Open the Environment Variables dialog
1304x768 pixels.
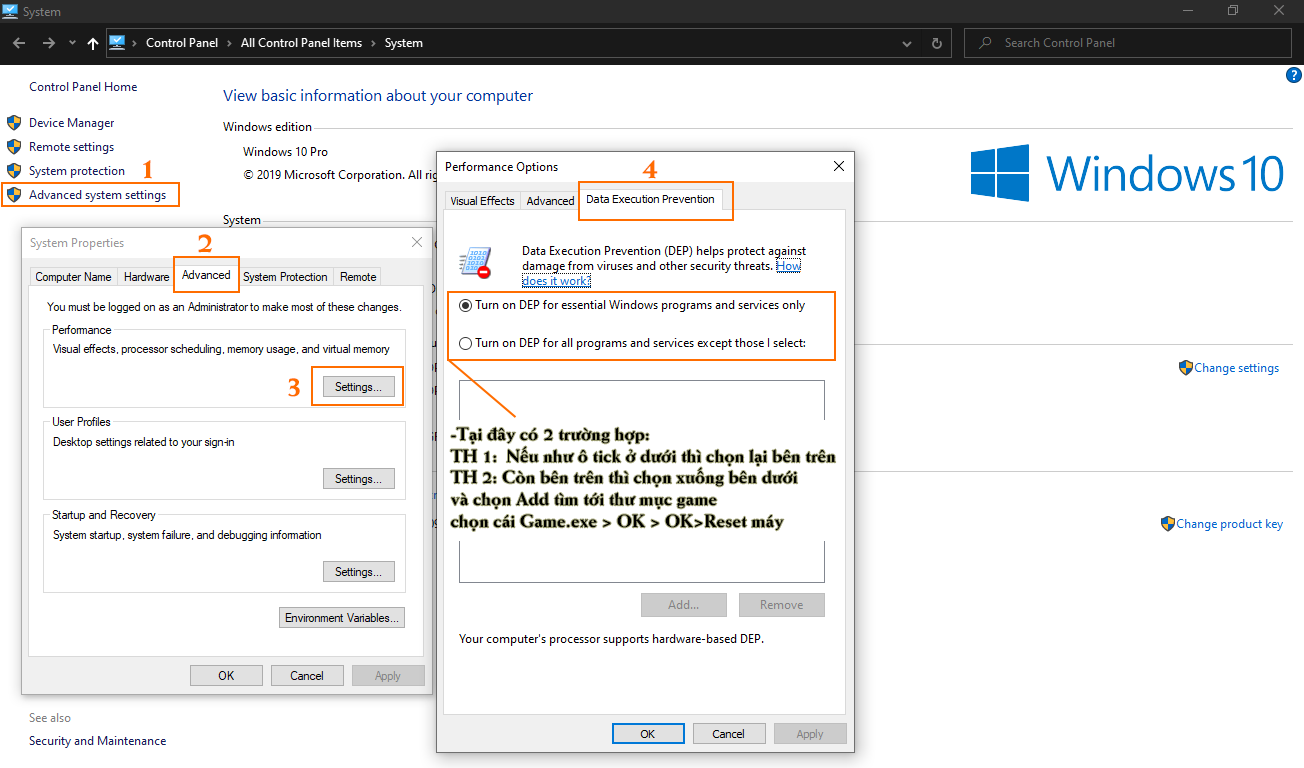tap(342, 618)
